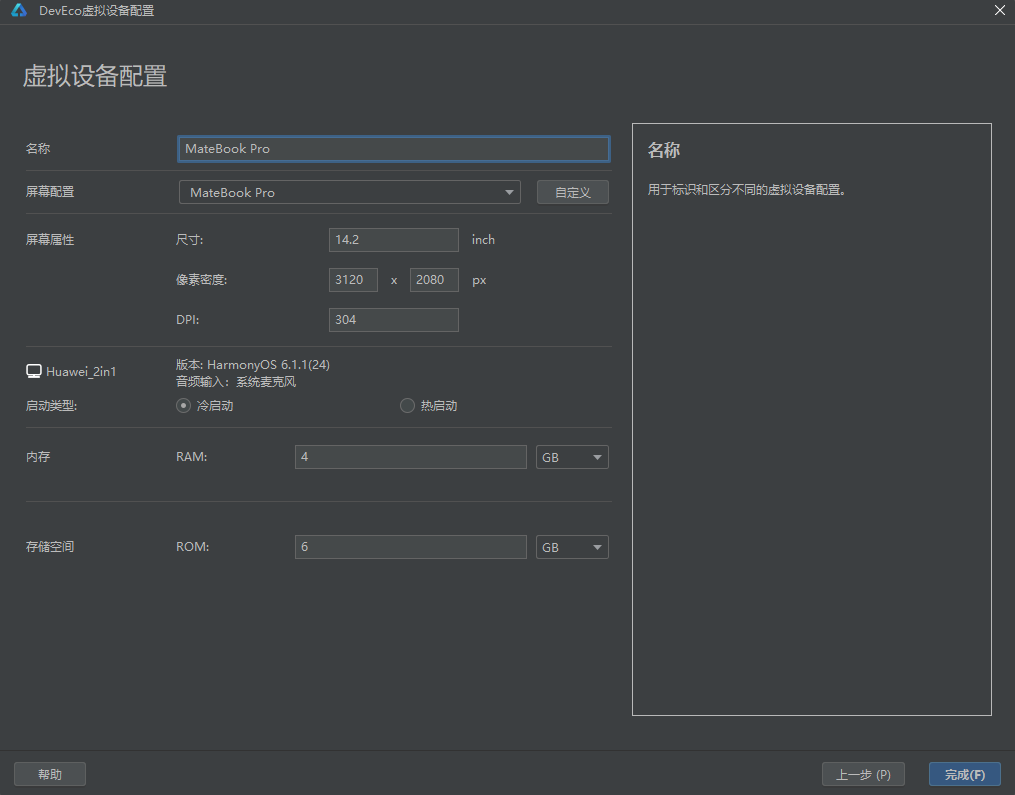The image size is (1015, 795).
Task: Click the inch unit label
Action: coord(483,240)
